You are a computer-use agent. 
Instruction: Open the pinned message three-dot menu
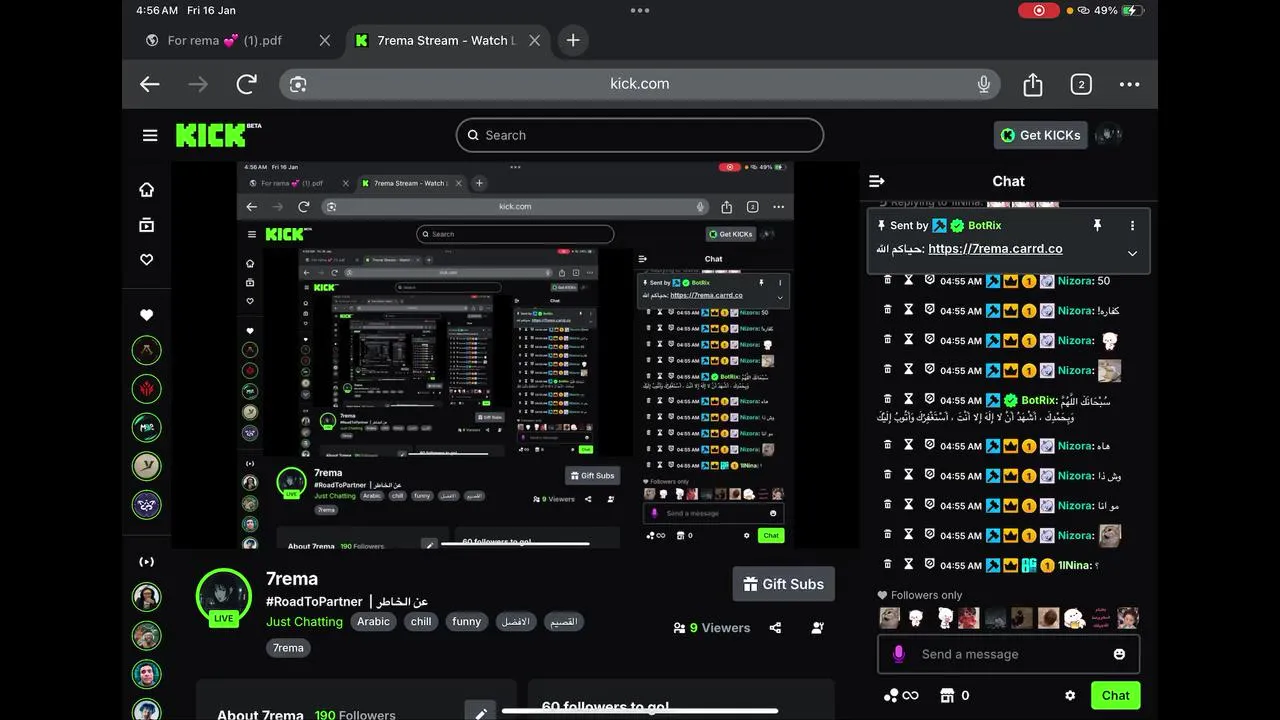coord(1132,226)
